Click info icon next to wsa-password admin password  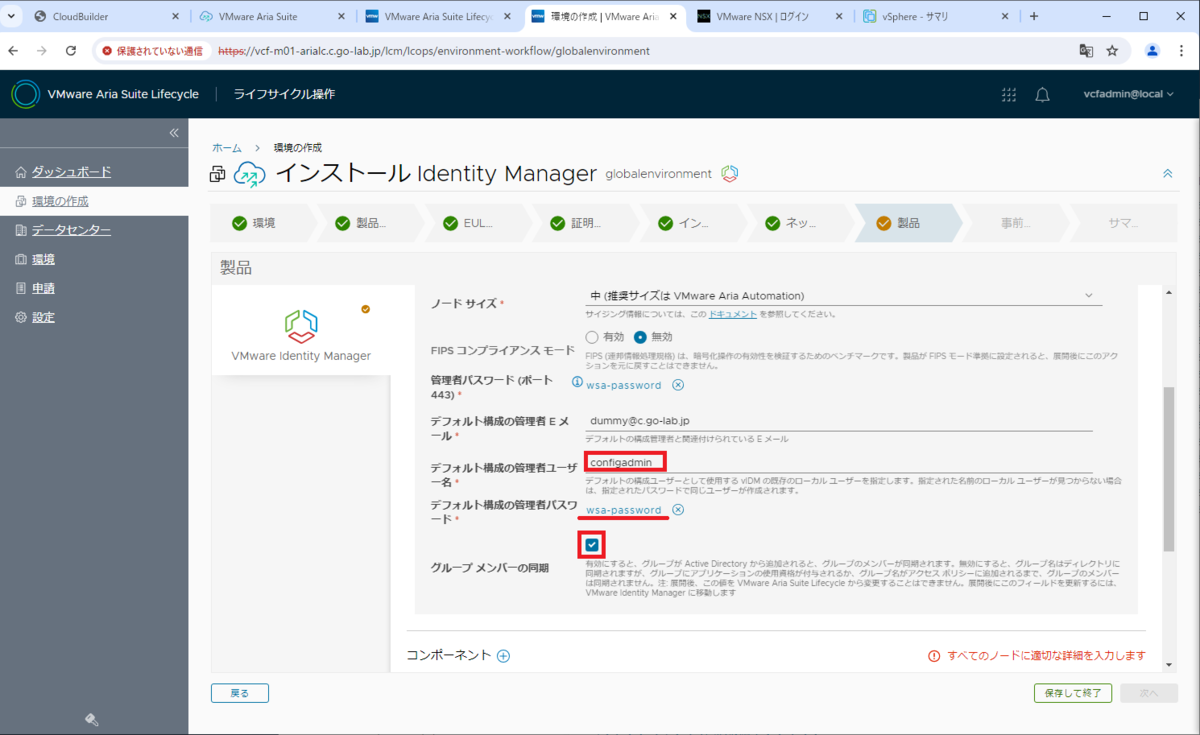point(577,382)
